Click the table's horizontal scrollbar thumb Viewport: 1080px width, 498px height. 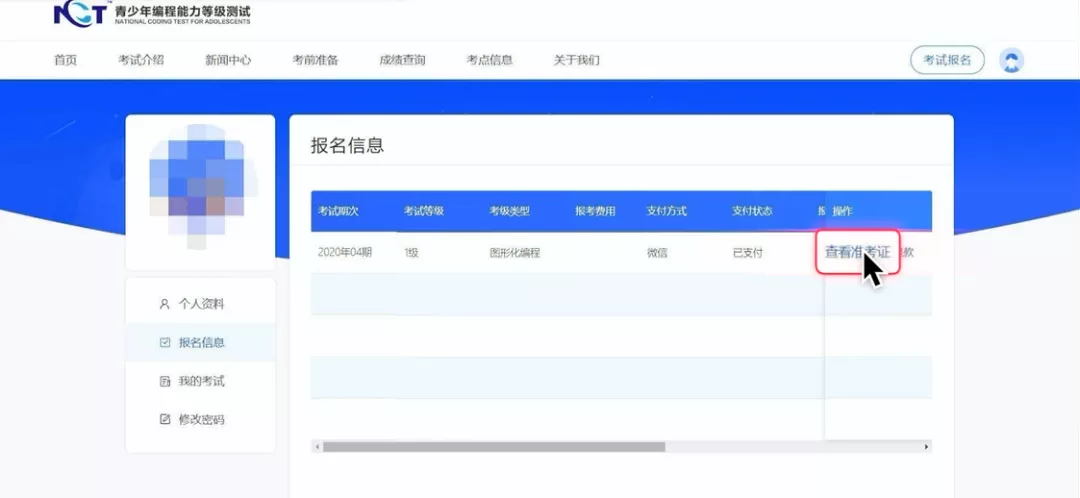(494, 447)
